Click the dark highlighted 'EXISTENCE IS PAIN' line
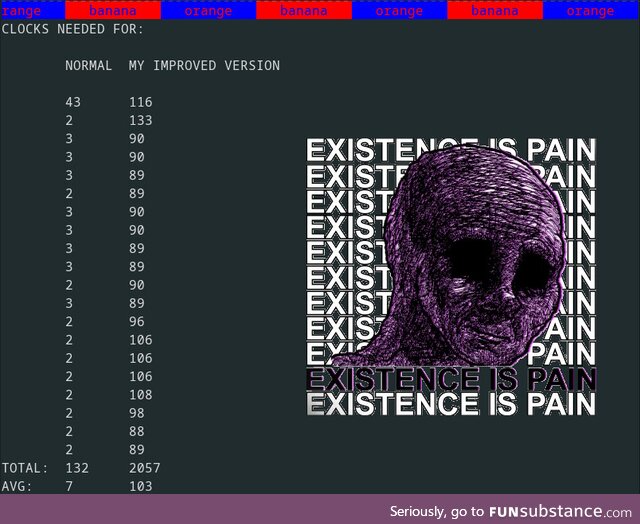 pos(450,379)
